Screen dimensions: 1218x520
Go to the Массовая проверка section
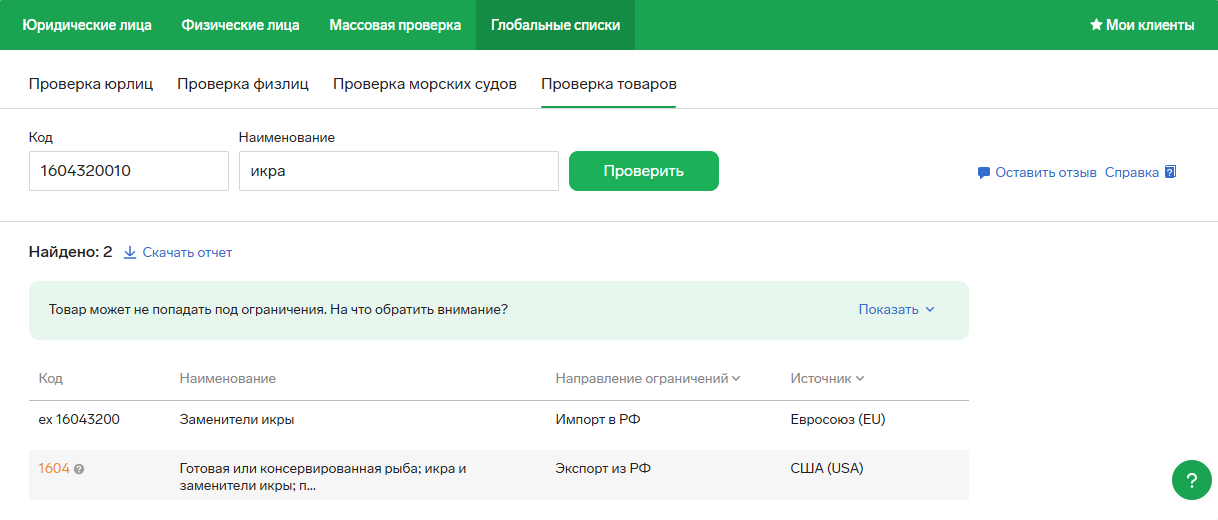(395, 25)
